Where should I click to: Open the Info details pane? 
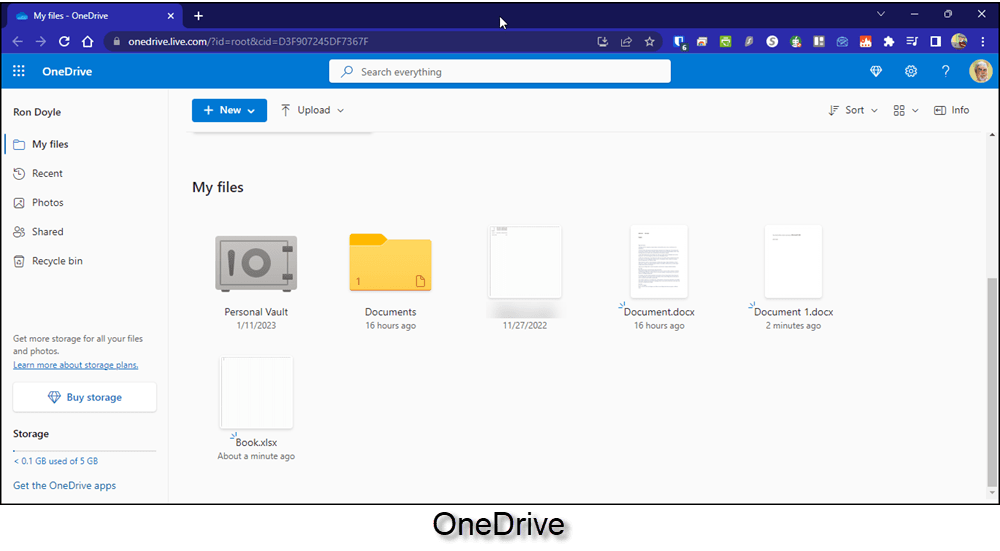(x=952, y=110)
